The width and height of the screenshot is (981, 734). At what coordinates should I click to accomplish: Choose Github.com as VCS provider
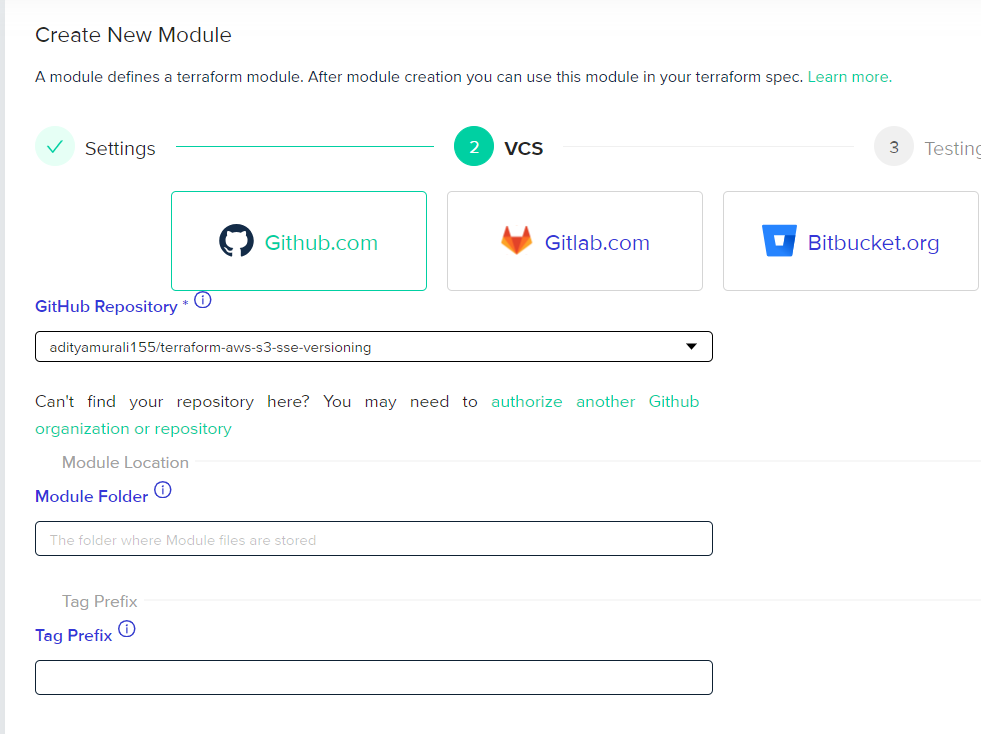pos(299,241)
